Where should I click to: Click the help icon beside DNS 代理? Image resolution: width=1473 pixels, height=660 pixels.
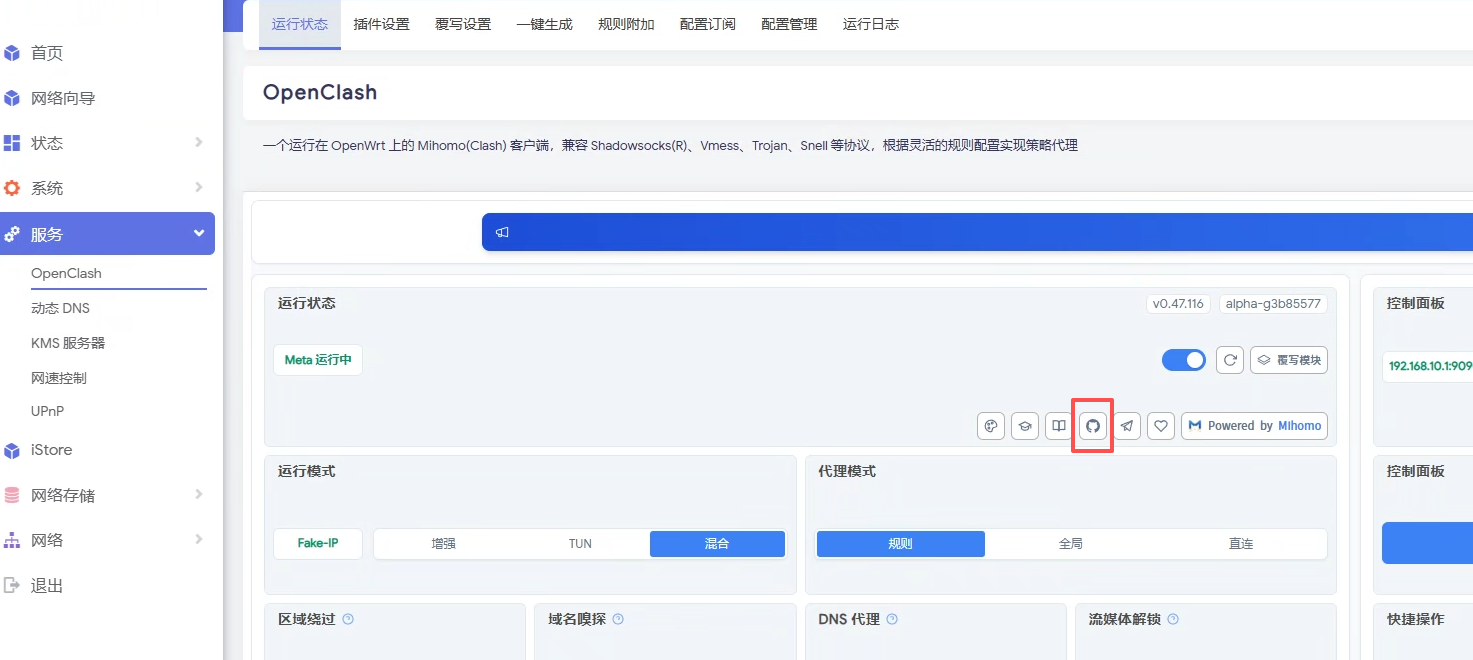(x=892, y=619)
